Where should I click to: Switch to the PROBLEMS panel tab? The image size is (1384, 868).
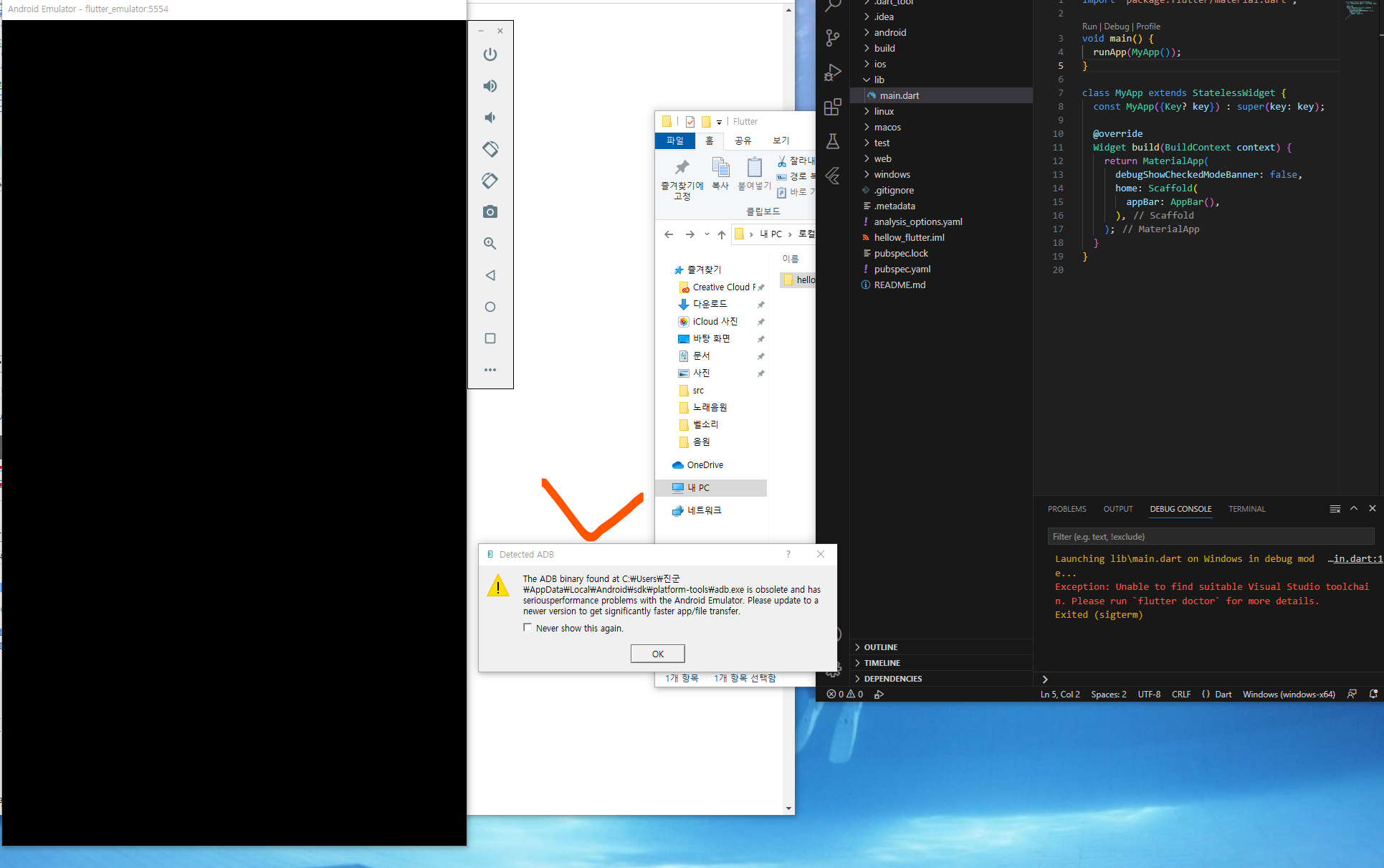click(1066, 509)
